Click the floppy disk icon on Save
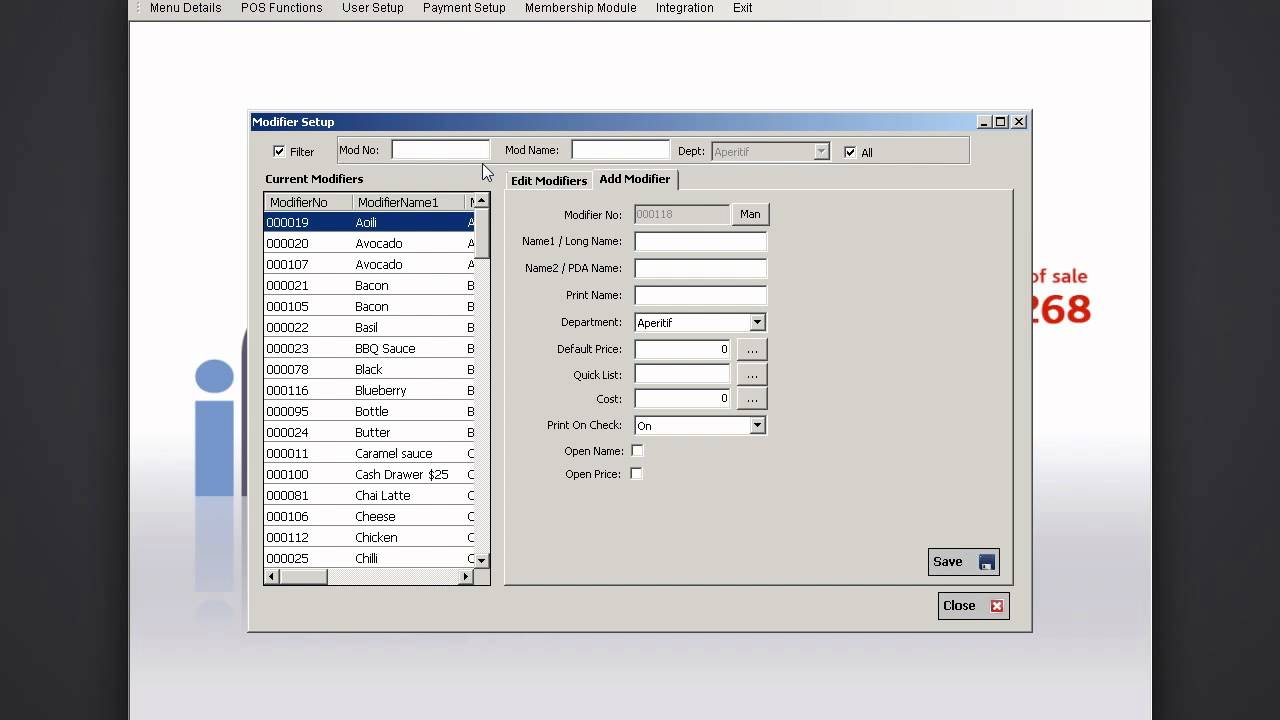Image resolution: width=1280 pixels, height=720 pixels. (986, 562)
